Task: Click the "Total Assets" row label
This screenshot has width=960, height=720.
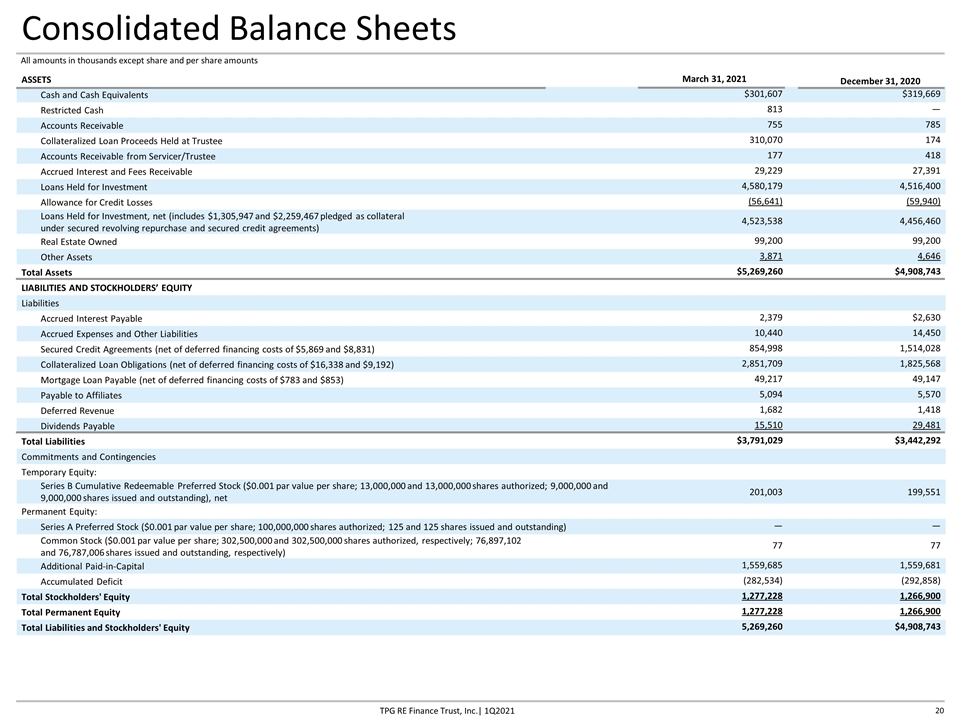Action: (47, 272)
